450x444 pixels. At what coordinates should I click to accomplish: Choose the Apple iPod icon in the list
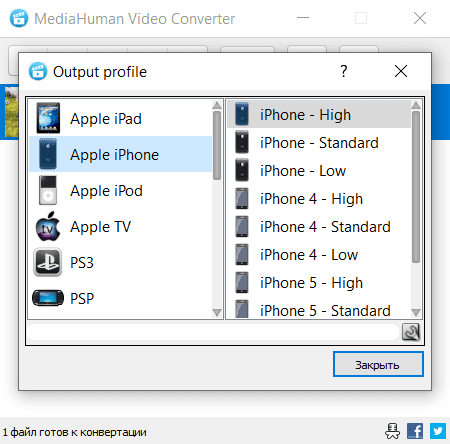48,190
